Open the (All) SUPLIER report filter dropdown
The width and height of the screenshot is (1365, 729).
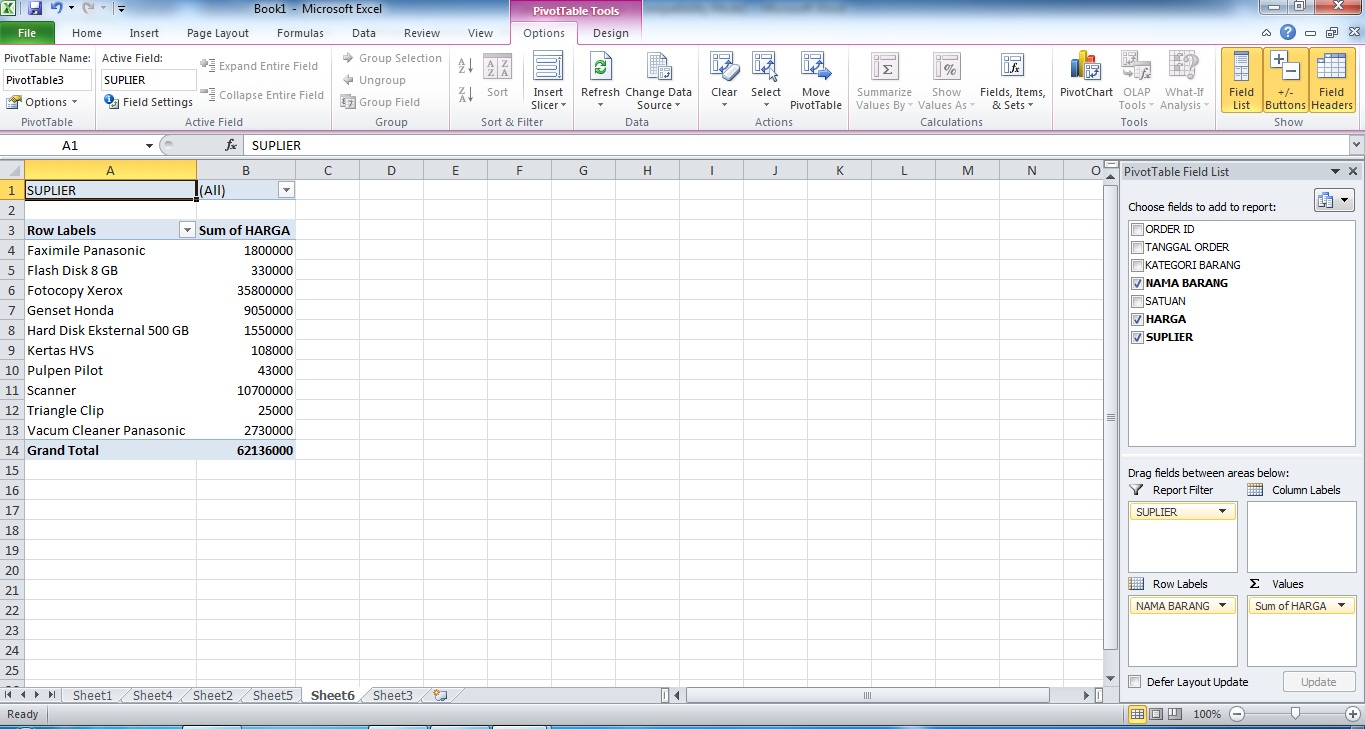tap(287, 189)
